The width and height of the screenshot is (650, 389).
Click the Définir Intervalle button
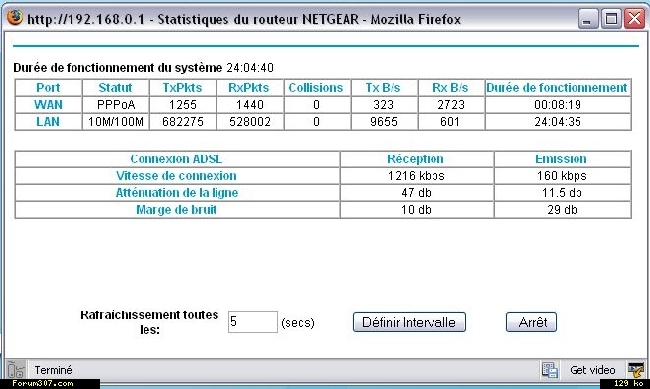click(409, 322)
